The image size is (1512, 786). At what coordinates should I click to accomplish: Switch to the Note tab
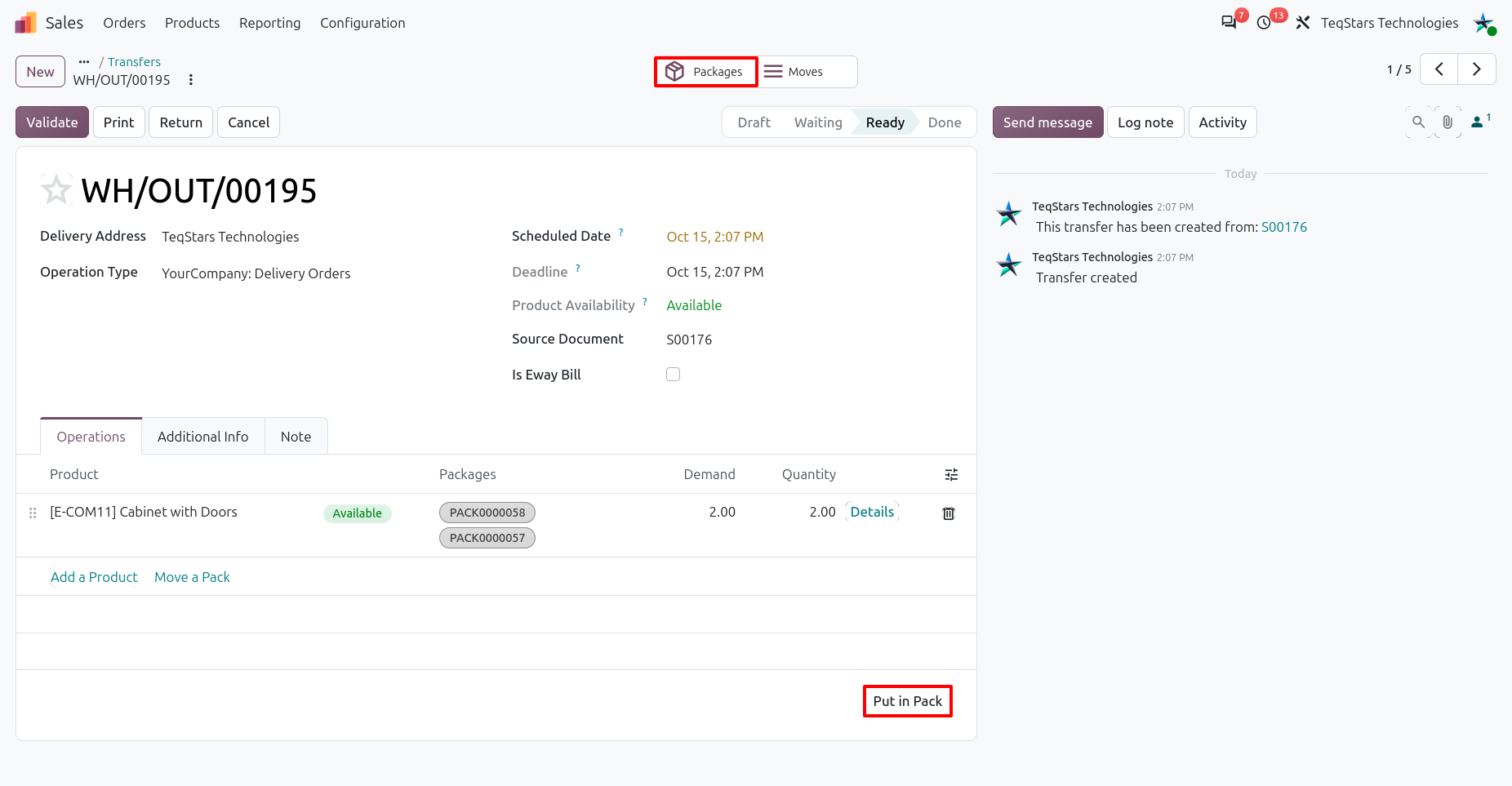coord(296,437)
